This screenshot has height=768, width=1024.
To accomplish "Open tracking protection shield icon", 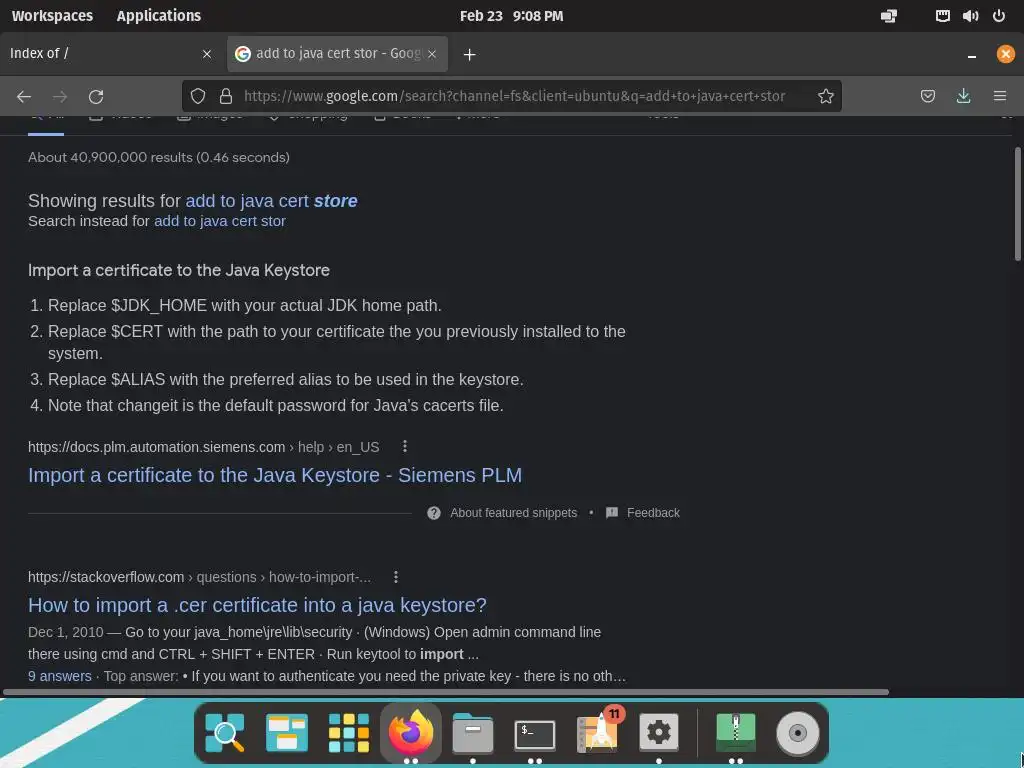I will pyautogui.click(x=198, y=97).
